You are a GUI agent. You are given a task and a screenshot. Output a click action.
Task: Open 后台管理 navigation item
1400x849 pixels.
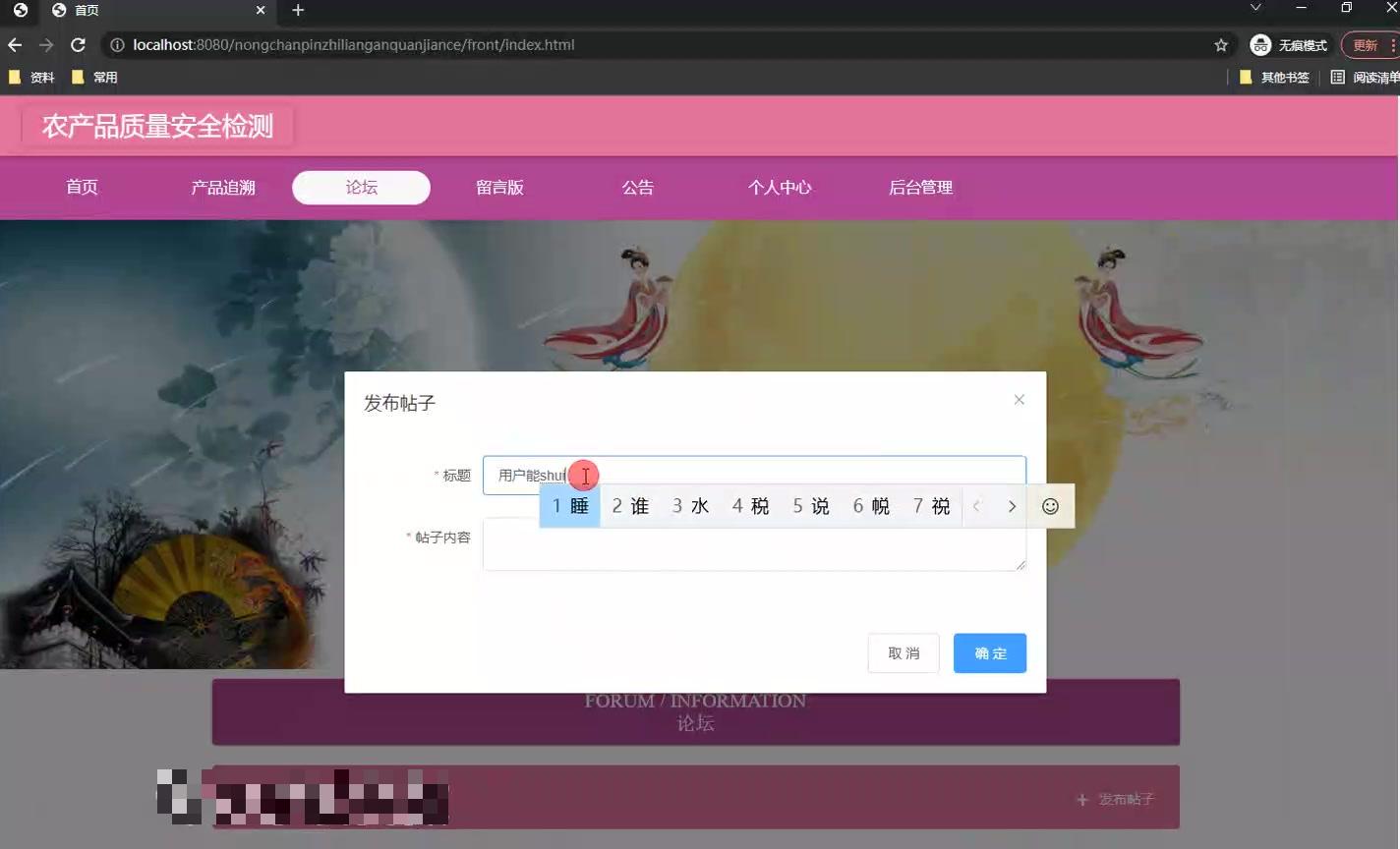[920, 188]
